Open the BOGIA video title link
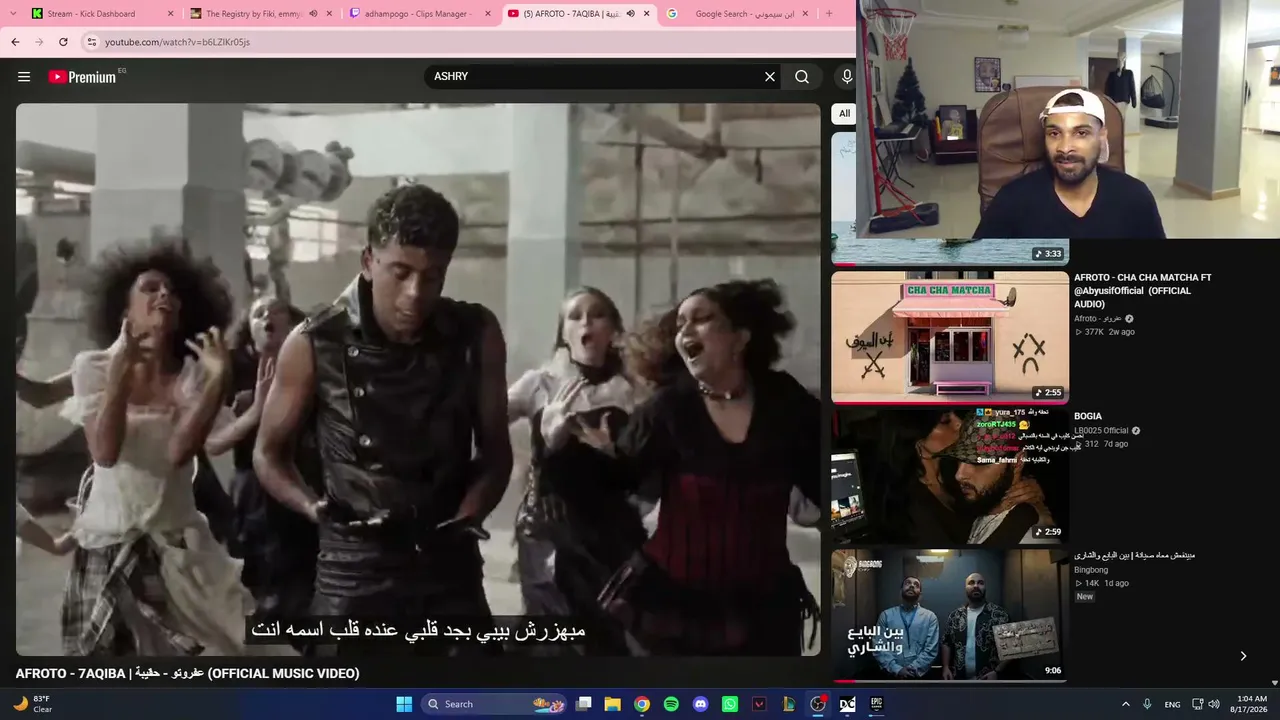The image size is (1280, 720). [1088, 416]
